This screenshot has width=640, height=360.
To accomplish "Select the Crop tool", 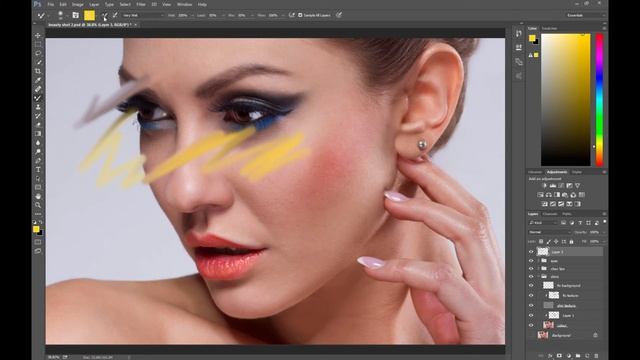I will tap(38, 71).
